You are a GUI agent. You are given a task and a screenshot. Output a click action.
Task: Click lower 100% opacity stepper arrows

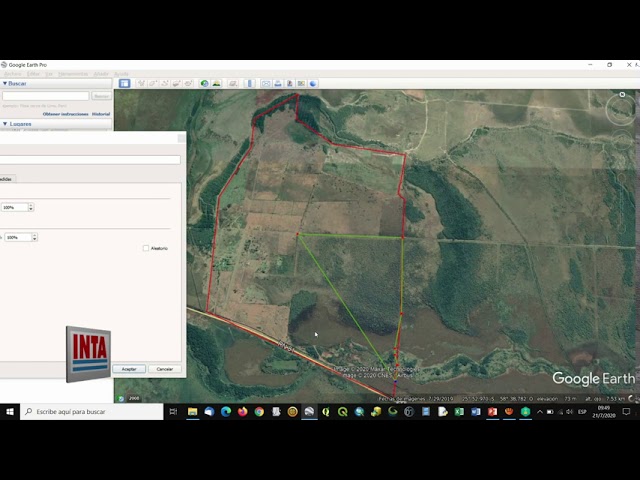35,237
